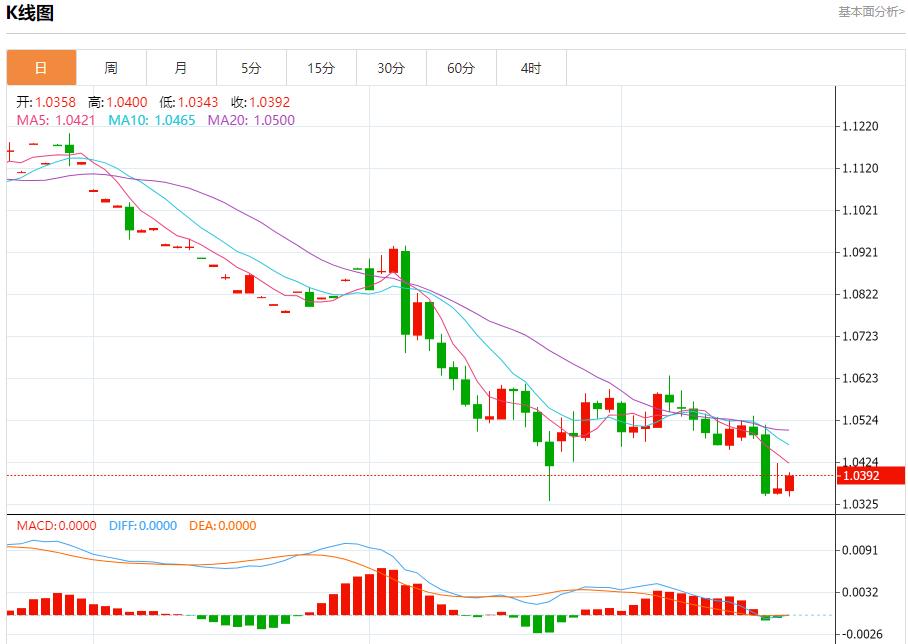Click the K线图 title heading
The image size is (908, 644).
pos(31,13)
